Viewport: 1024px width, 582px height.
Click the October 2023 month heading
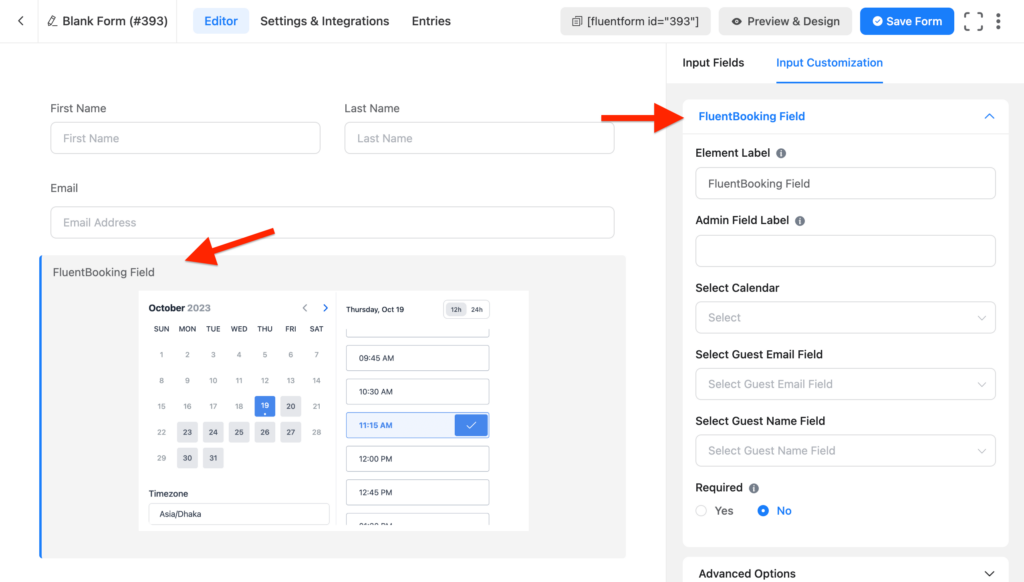coord(180,308)
